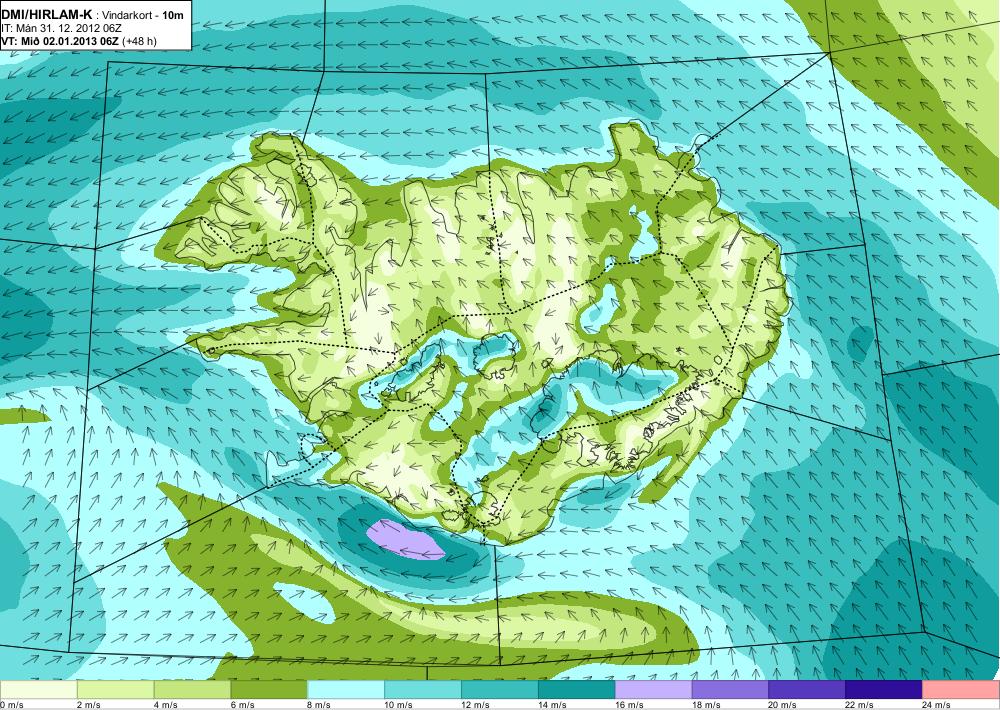Select the pink legend swatch above 24 m/s
The height and width of the screenshot is (710, 1000).
click(x=960, y=690)
